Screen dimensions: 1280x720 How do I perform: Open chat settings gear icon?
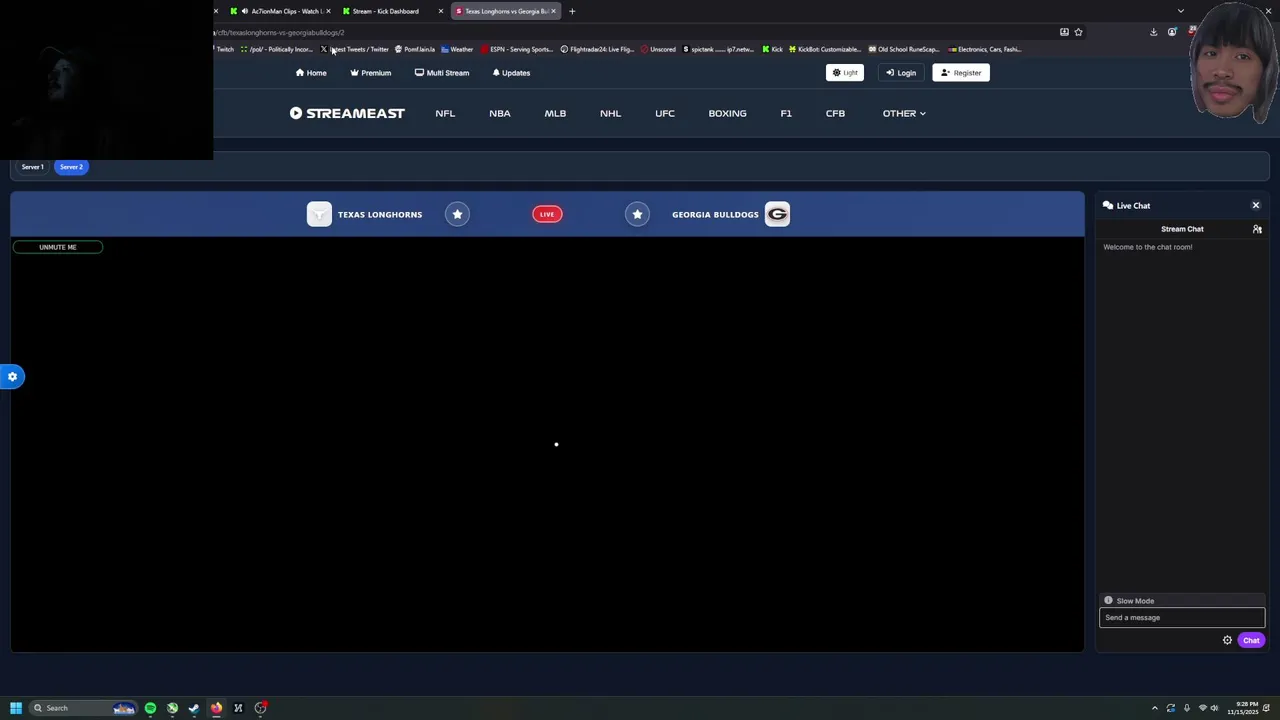tap(1227, 640)
